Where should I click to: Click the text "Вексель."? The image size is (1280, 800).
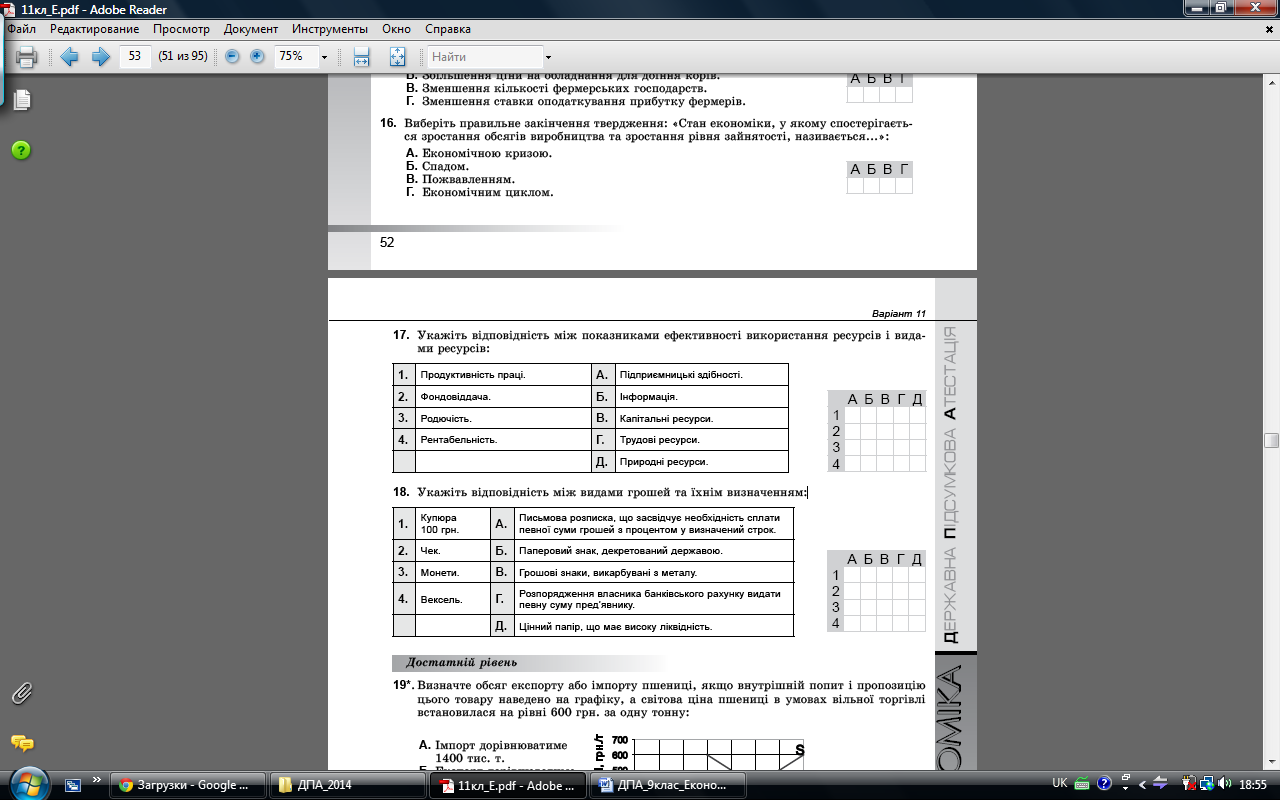coord(441,600)
